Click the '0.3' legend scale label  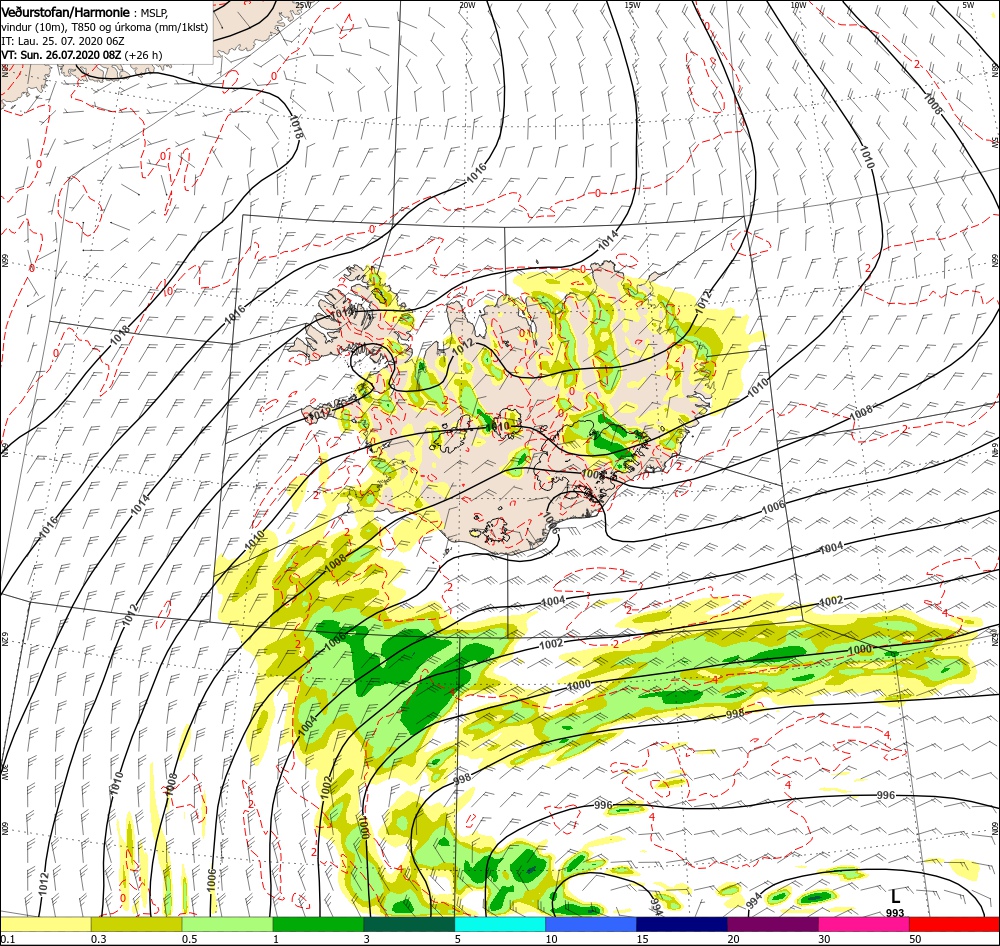pyautogui.click(x=99, y=938)
